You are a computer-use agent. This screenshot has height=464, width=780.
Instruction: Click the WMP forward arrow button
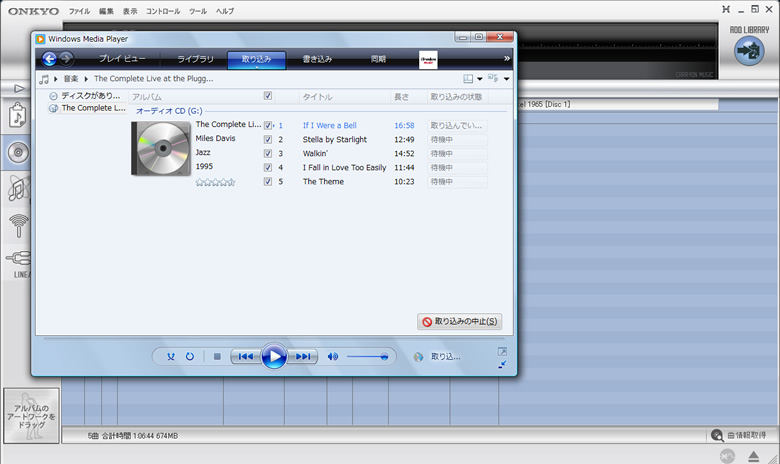tap(66, 59)
